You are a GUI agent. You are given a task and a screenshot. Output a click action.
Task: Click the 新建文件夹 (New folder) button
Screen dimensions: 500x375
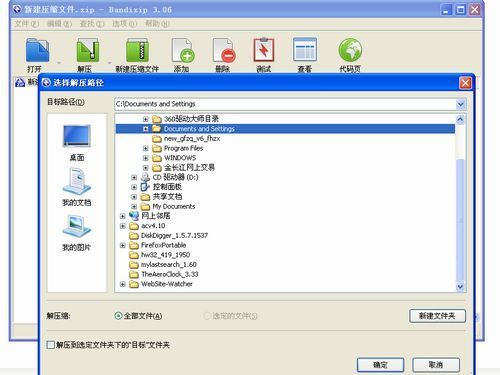(x=437, y=316)
